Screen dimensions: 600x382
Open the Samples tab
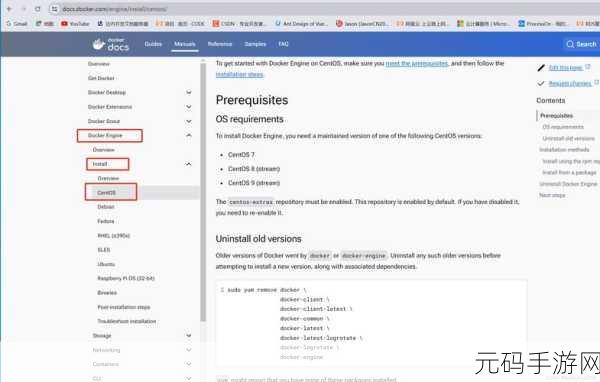tap(255, 44)
